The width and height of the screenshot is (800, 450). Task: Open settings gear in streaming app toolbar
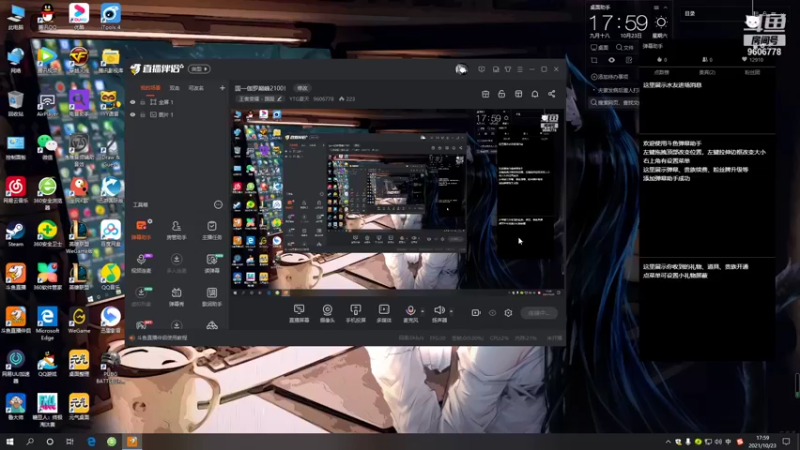[x=508, y=313]
